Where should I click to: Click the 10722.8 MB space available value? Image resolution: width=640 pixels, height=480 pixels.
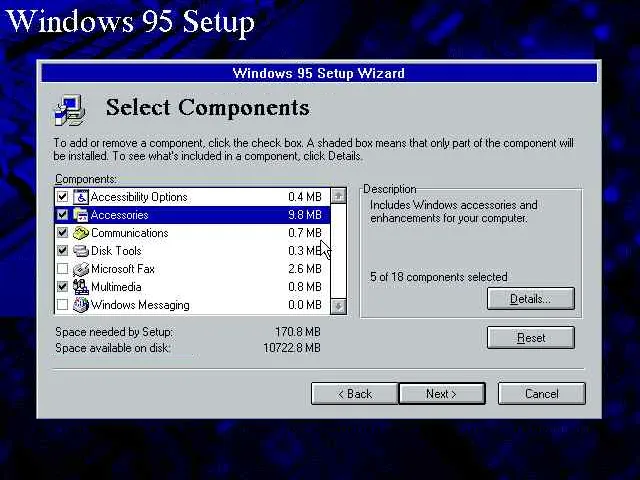click(x=292, y=348)
